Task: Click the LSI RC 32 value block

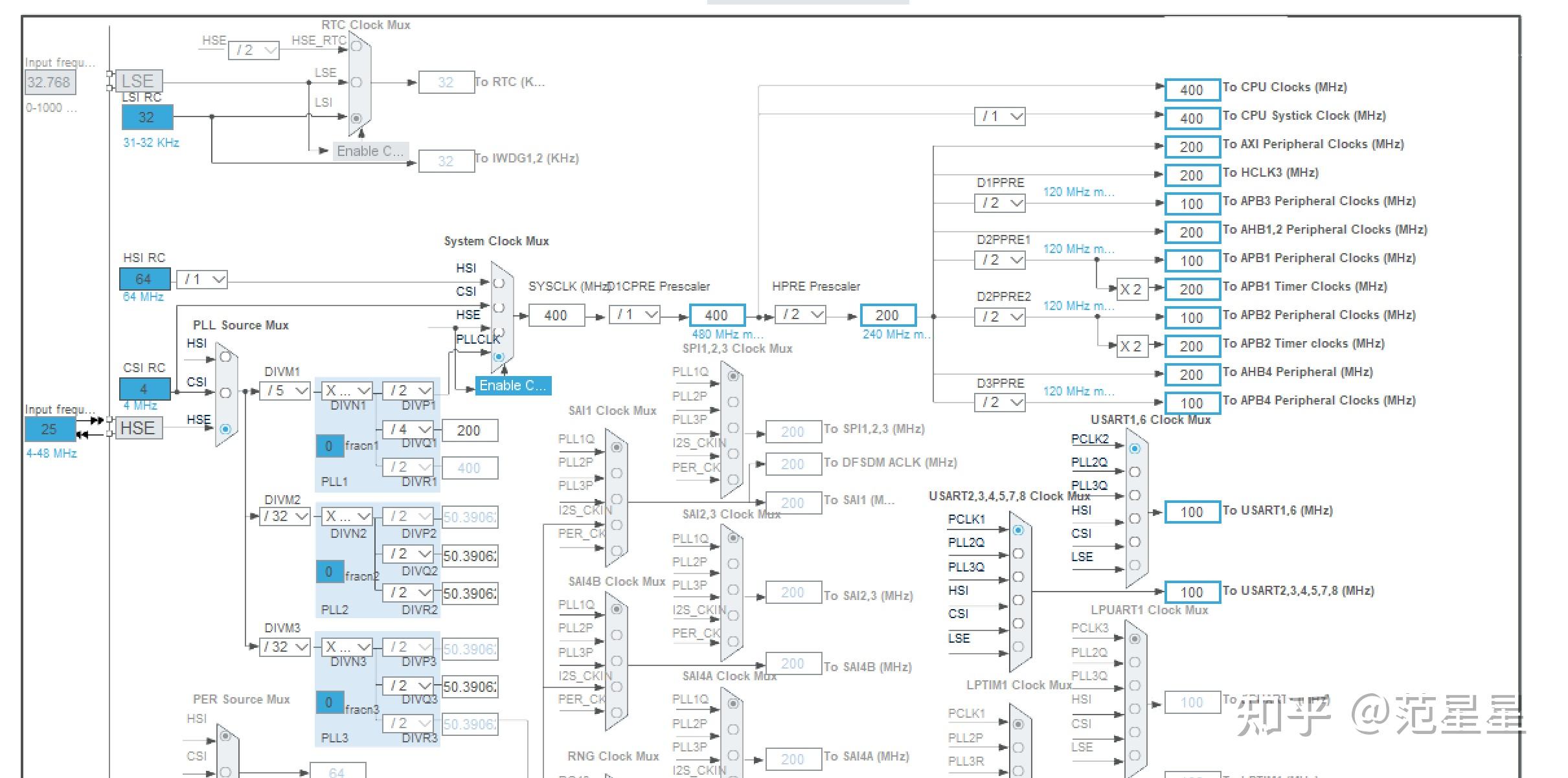Action: [147, 117]
